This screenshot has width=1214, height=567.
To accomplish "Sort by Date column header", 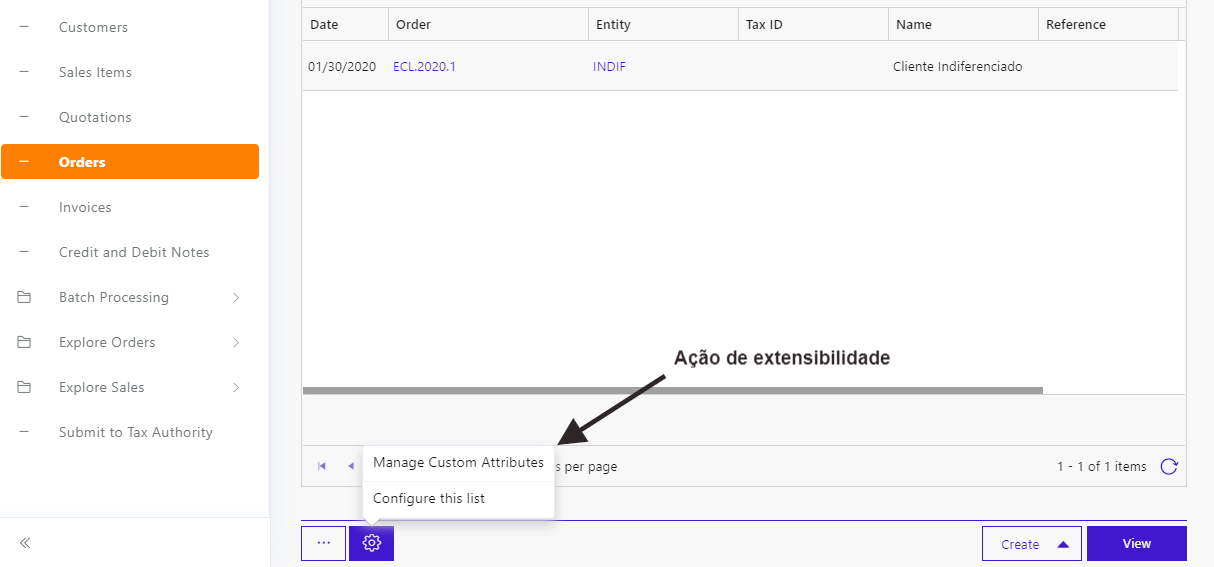I will [345, 24].
